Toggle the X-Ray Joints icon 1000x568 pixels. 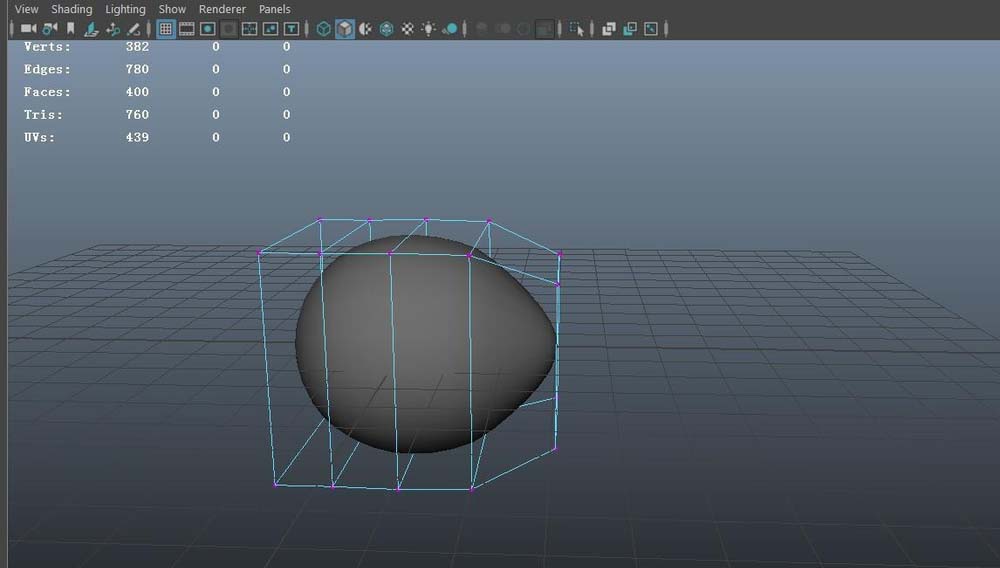651,29
